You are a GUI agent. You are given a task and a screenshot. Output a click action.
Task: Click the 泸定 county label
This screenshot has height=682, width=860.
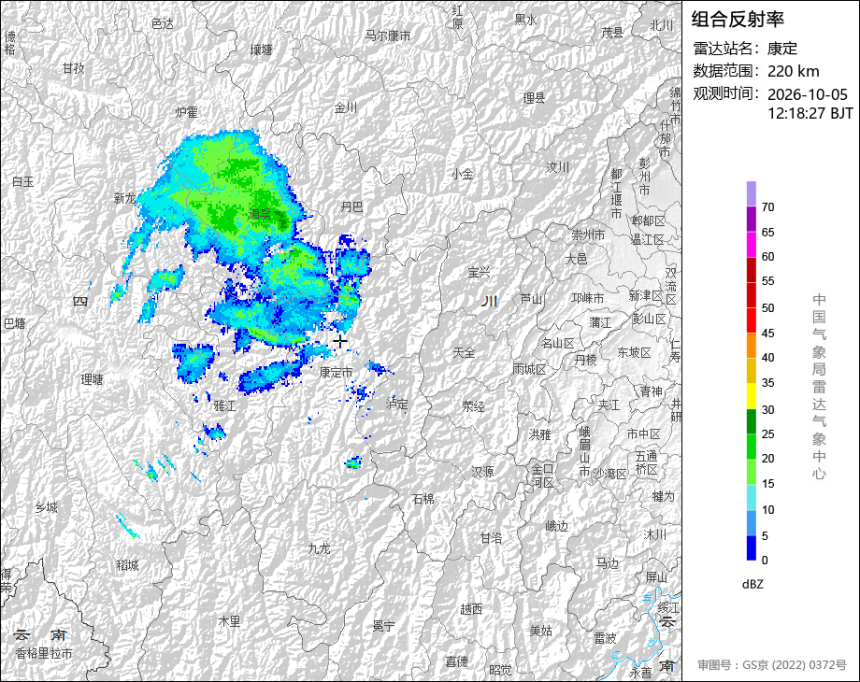pyautogui.click(x=397, y=404)
